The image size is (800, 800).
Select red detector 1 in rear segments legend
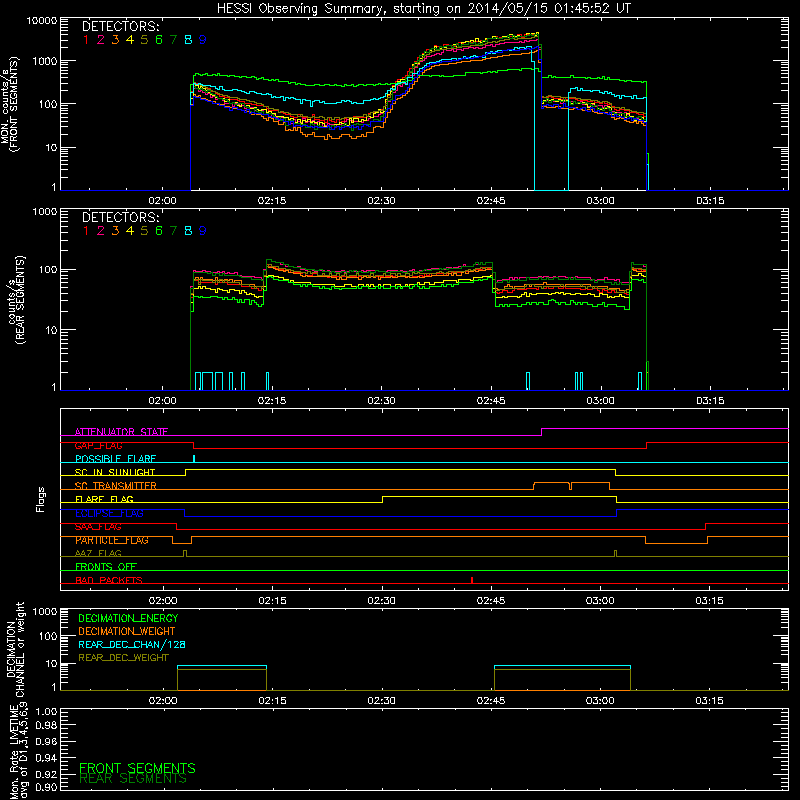86,231
